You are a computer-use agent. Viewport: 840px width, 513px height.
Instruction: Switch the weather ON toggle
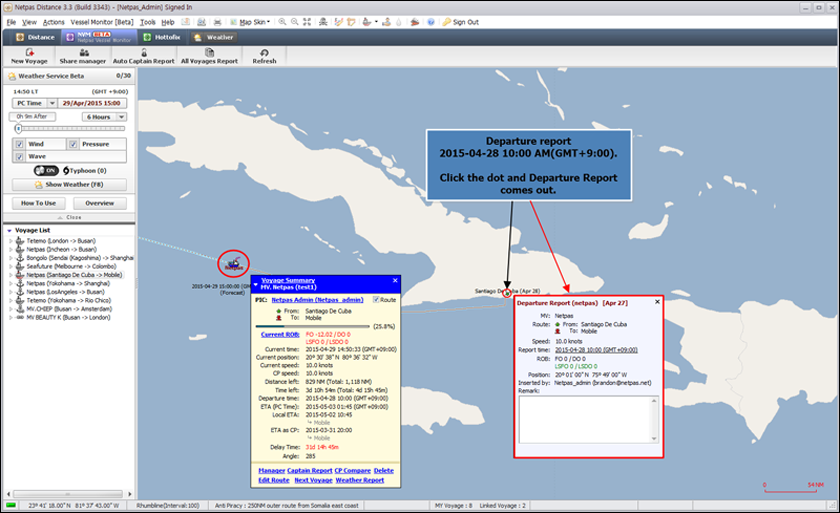[x=46, y=170]
